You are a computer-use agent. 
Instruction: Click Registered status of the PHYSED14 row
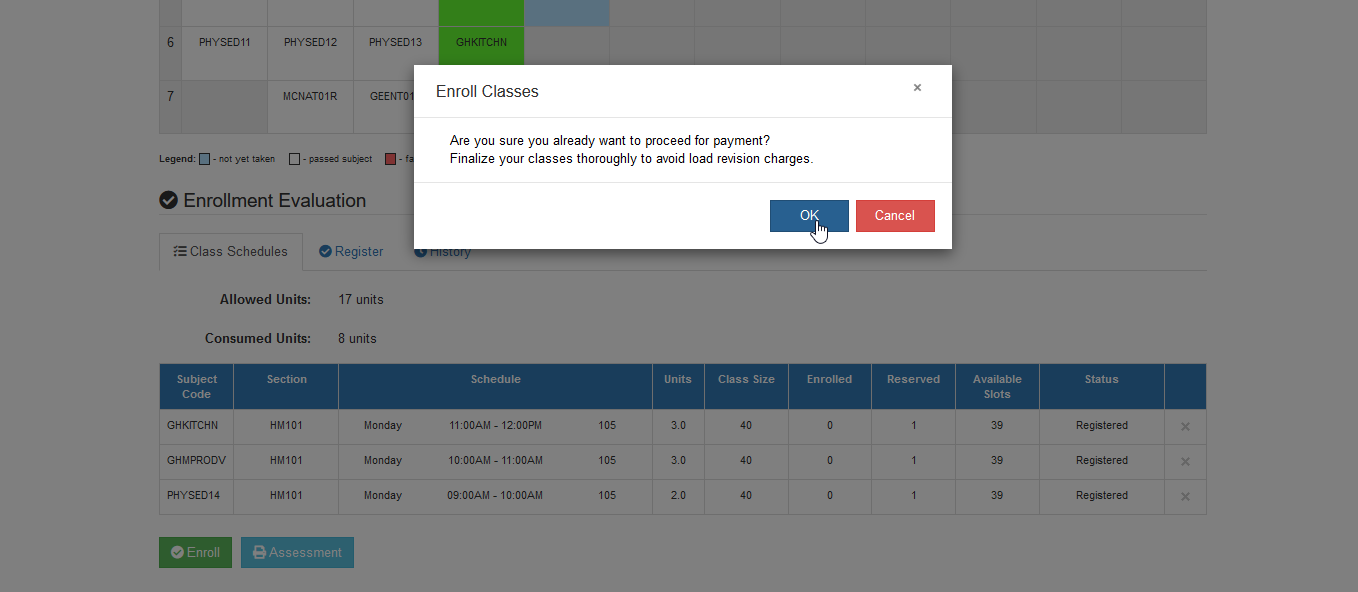click(x=1102, y=495)
